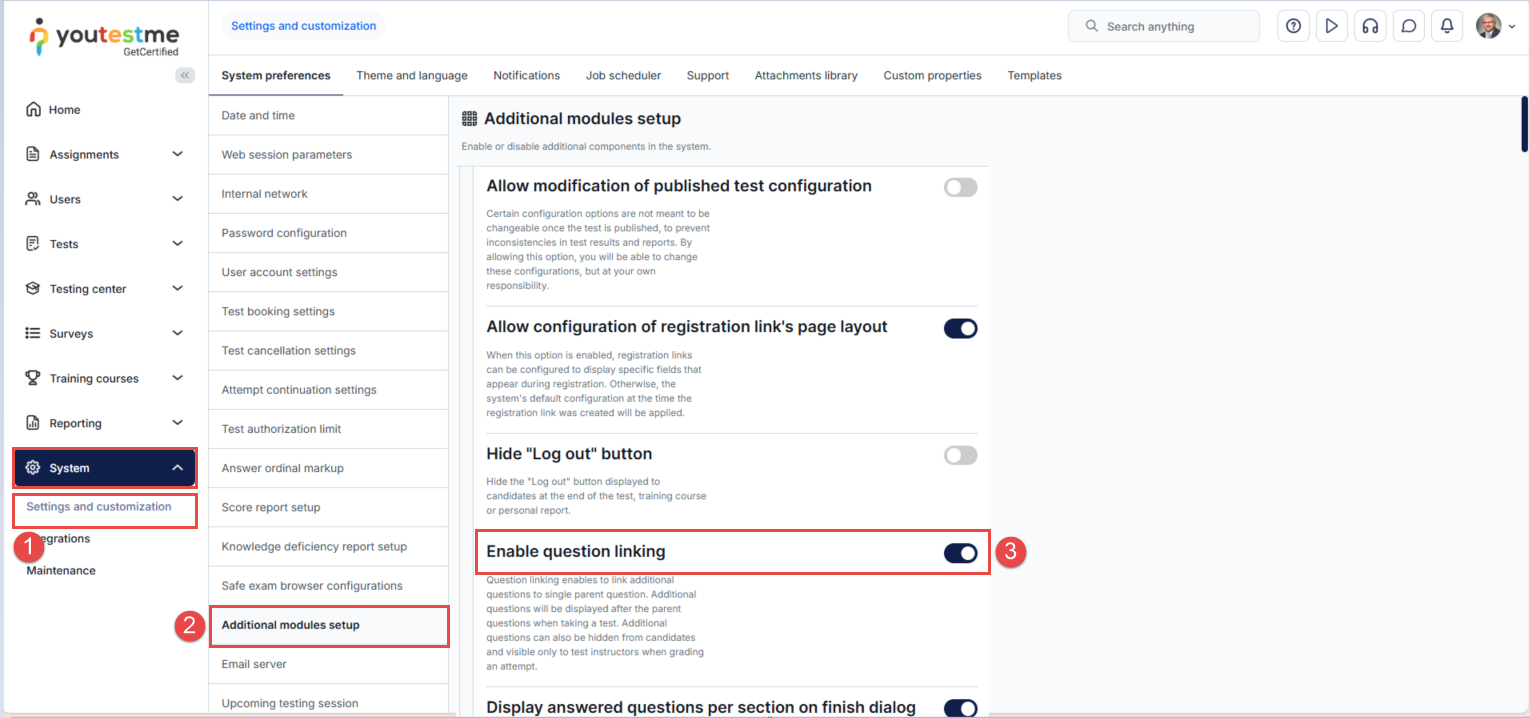Switch to the Theme and language tab
Viewport: 1530px width, 718px height.
pos(411,75)
